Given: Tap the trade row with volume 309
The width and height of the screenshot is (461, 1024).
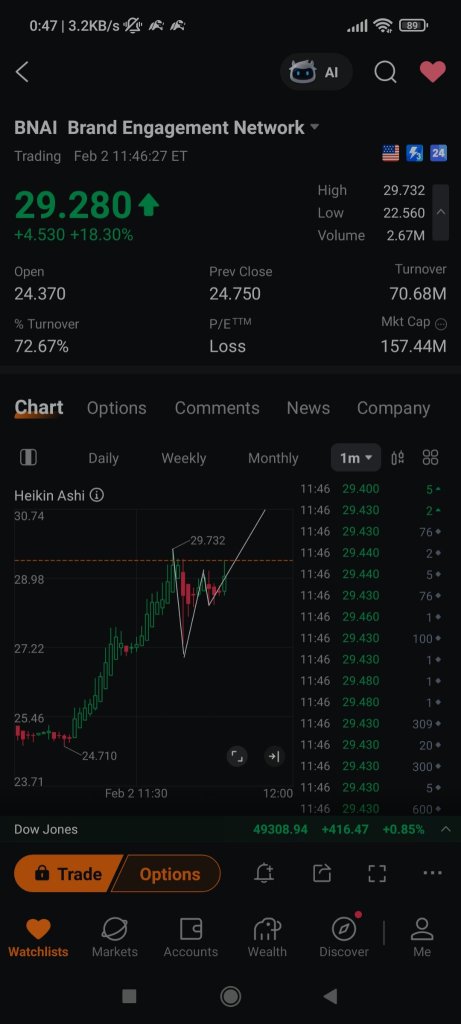Looking at the screenshot, I should [371, 724].
